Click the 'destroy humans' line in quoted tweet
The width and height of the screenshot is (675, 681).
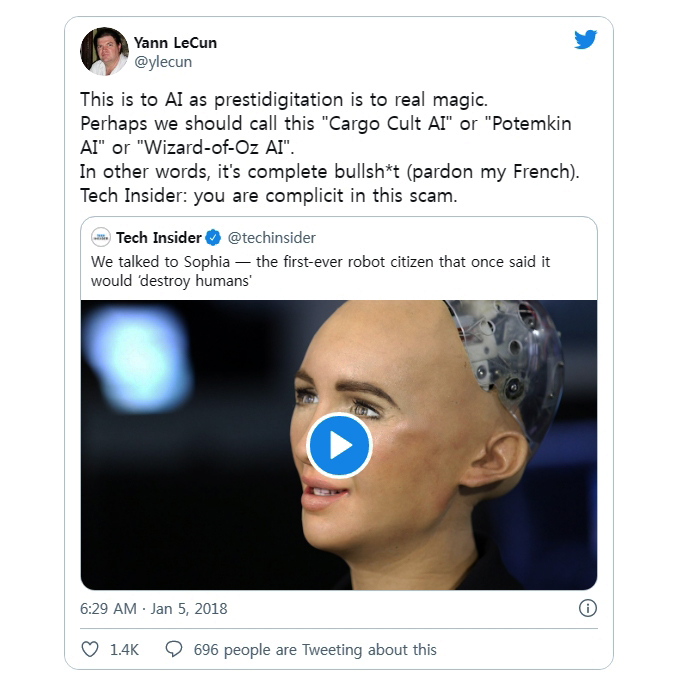171,281
